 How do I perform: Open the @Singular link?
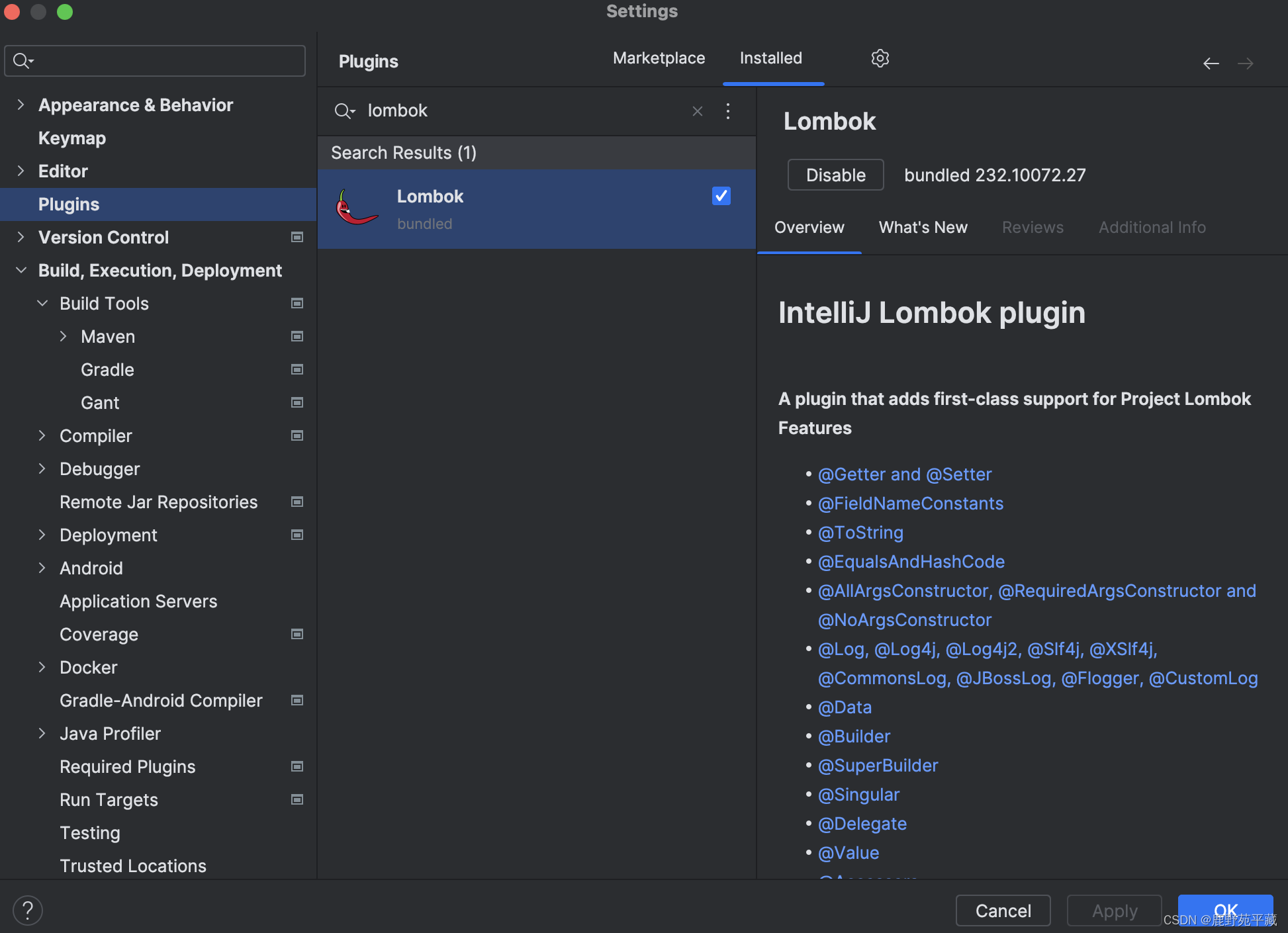pos(858,795)
